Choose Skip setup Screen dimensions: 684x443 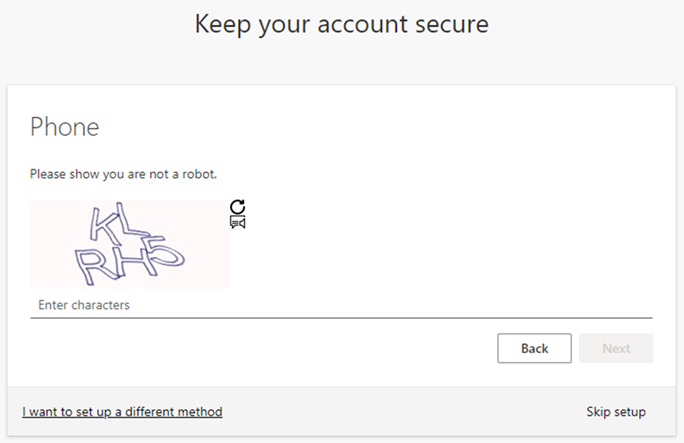(x=615, y=412)
